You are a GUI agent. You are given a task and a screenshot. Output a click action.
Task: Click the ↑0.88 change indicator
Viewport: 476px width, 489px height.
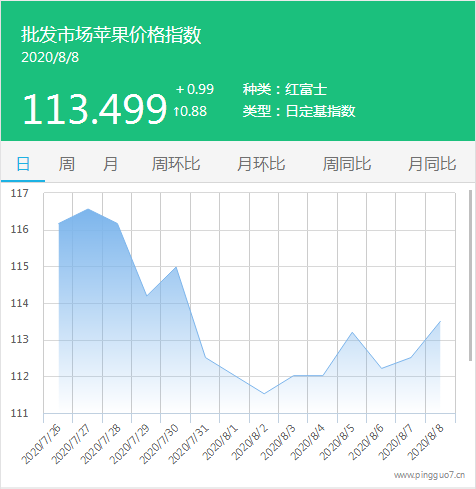tap(190, 111)
